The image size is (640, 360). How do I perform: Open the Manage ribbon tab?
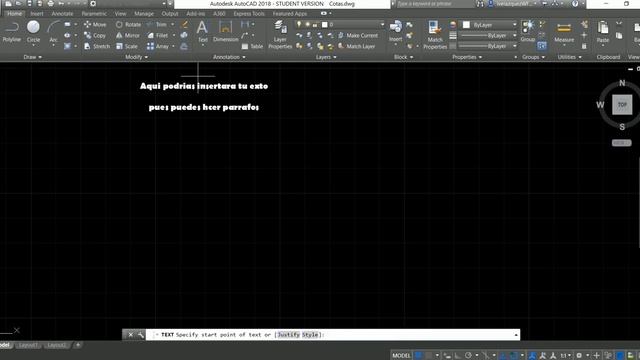[144, 13]
